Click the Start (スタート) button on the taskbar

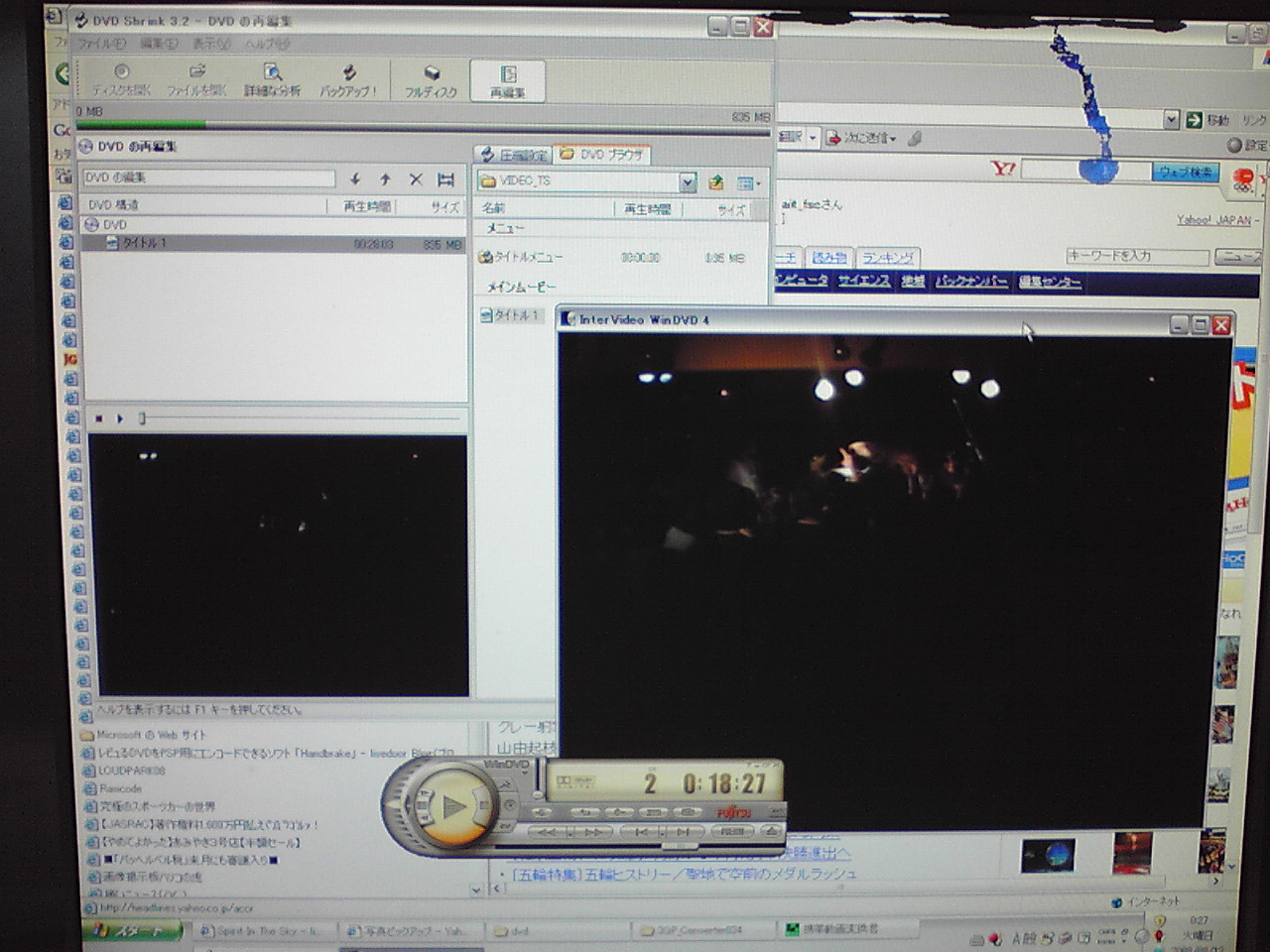pos(135,931)
